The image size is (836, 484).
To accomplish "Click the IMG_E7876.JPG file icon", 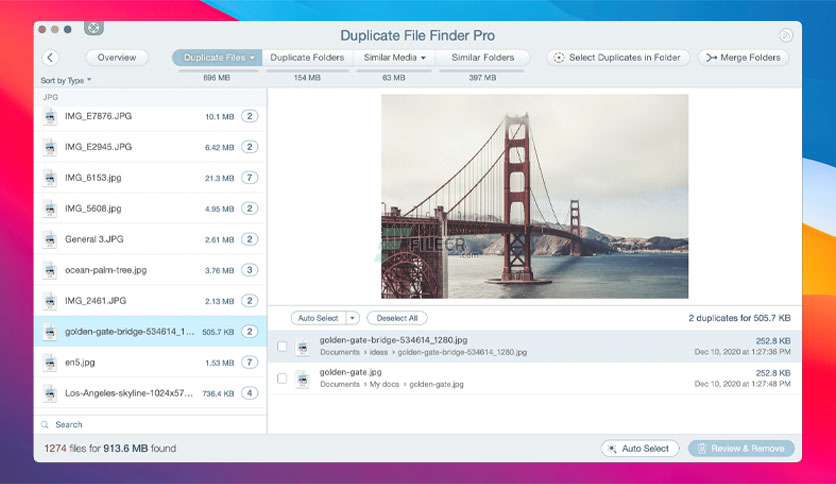I will coord(50,116).
